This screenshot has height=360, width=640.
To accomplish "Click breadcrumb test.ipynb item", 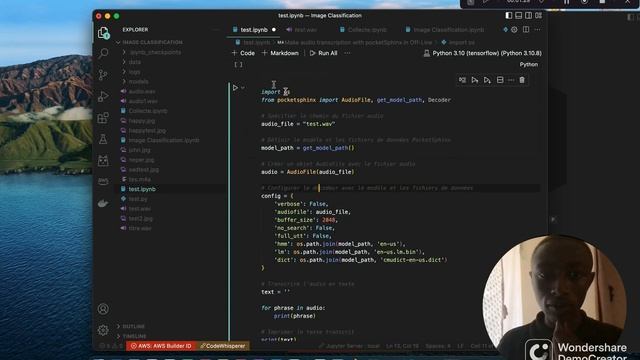I will [x=253, y=42].
